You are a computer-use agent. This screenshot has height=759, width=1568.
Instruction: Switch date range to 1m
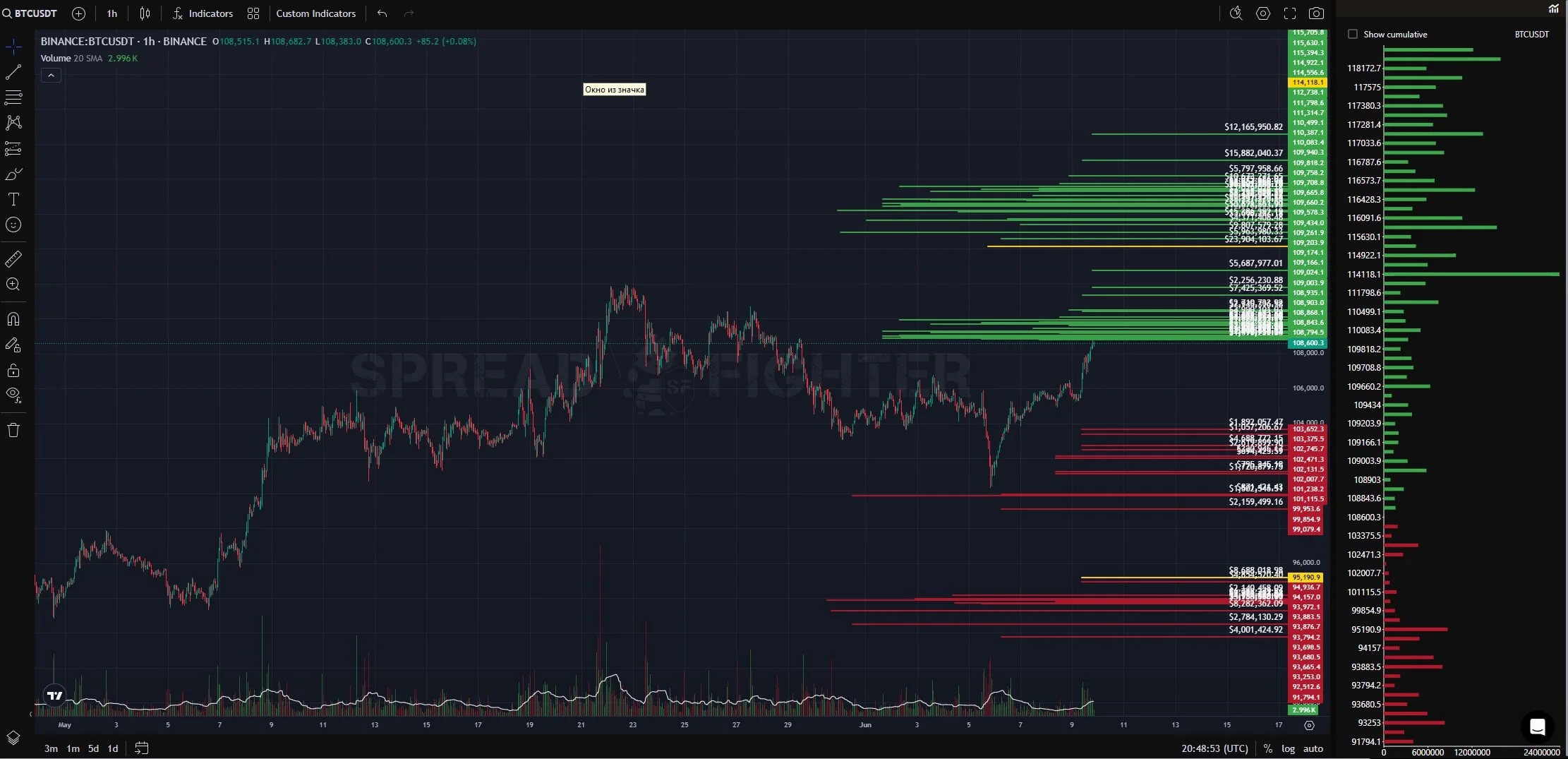[x=73, y=748]
